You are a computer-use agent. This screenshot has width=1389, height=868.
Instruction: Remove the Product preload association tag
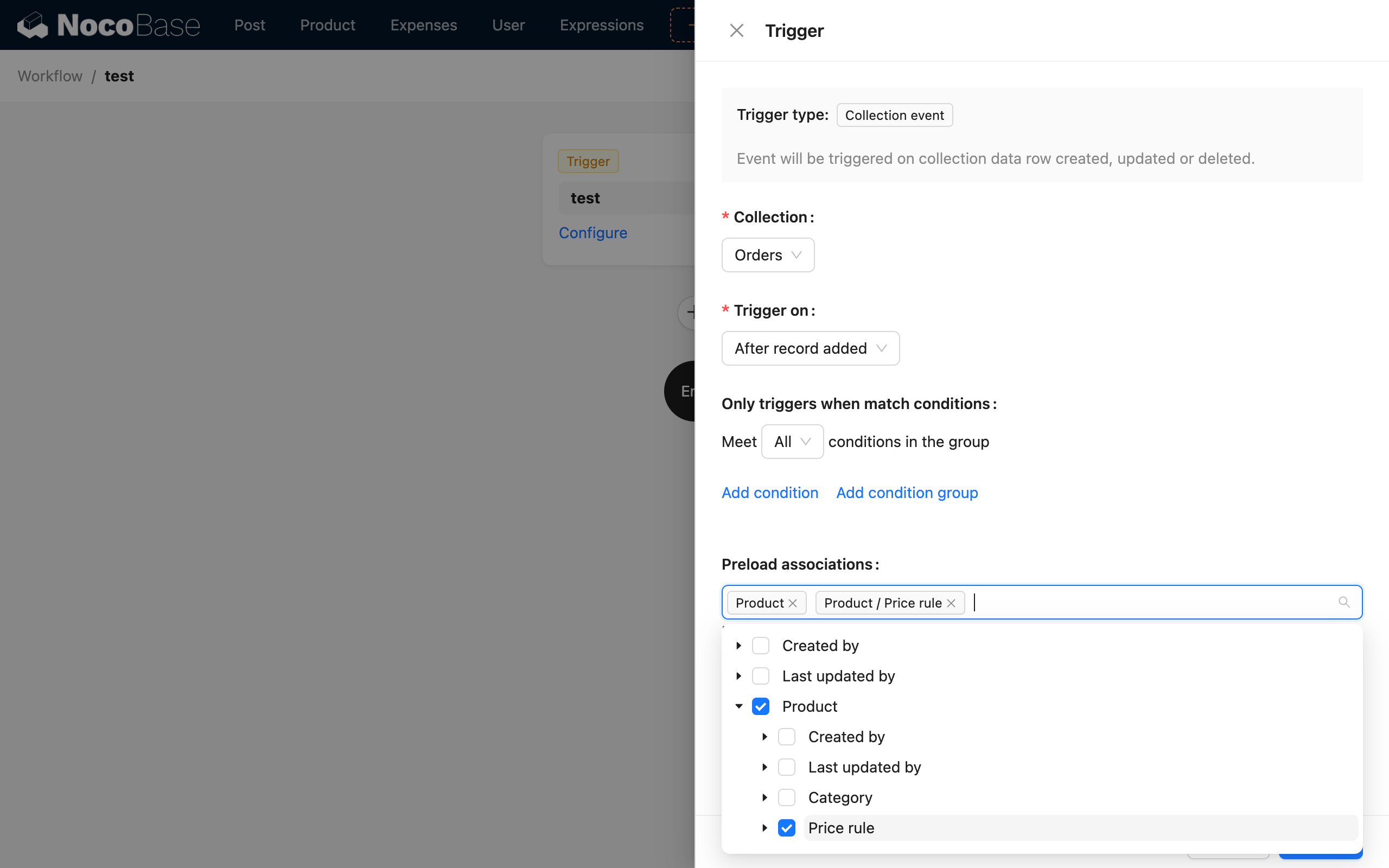(793, 603)
